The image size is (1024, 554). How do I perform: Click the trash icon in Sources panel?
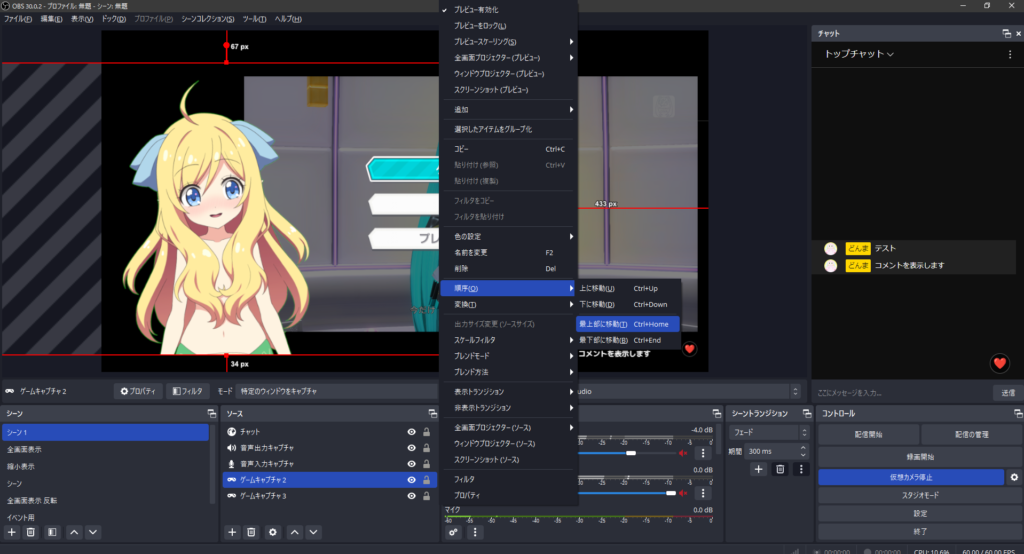tap(252, 532)
